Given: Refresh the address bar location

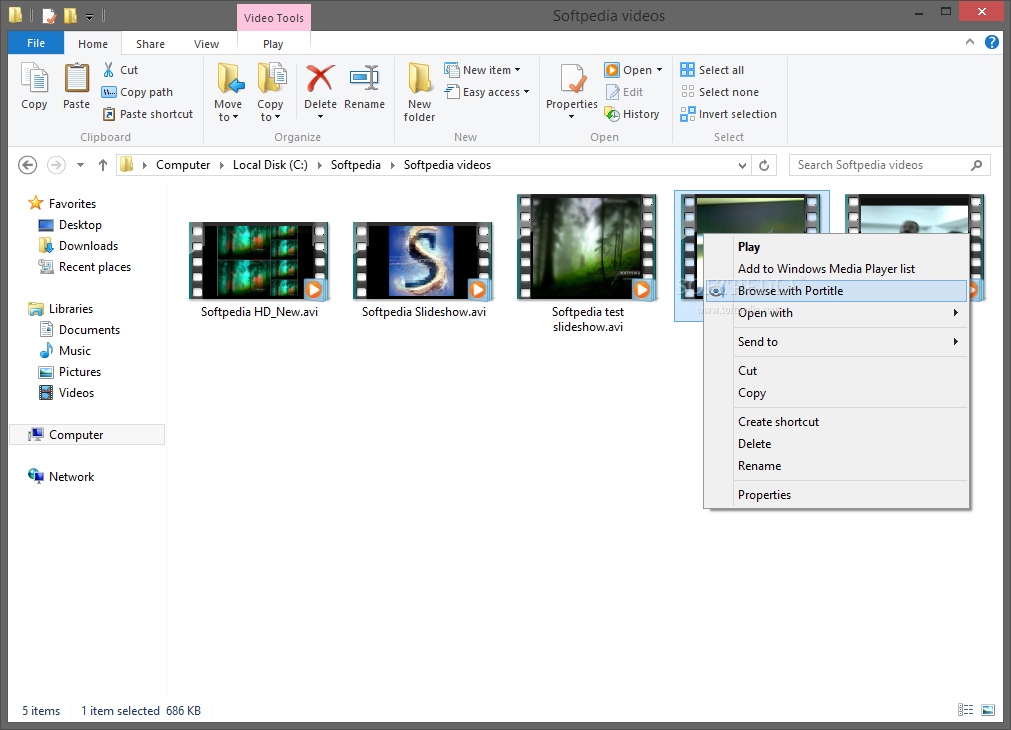Looking at the screenshot, I should tap(764, 165).
